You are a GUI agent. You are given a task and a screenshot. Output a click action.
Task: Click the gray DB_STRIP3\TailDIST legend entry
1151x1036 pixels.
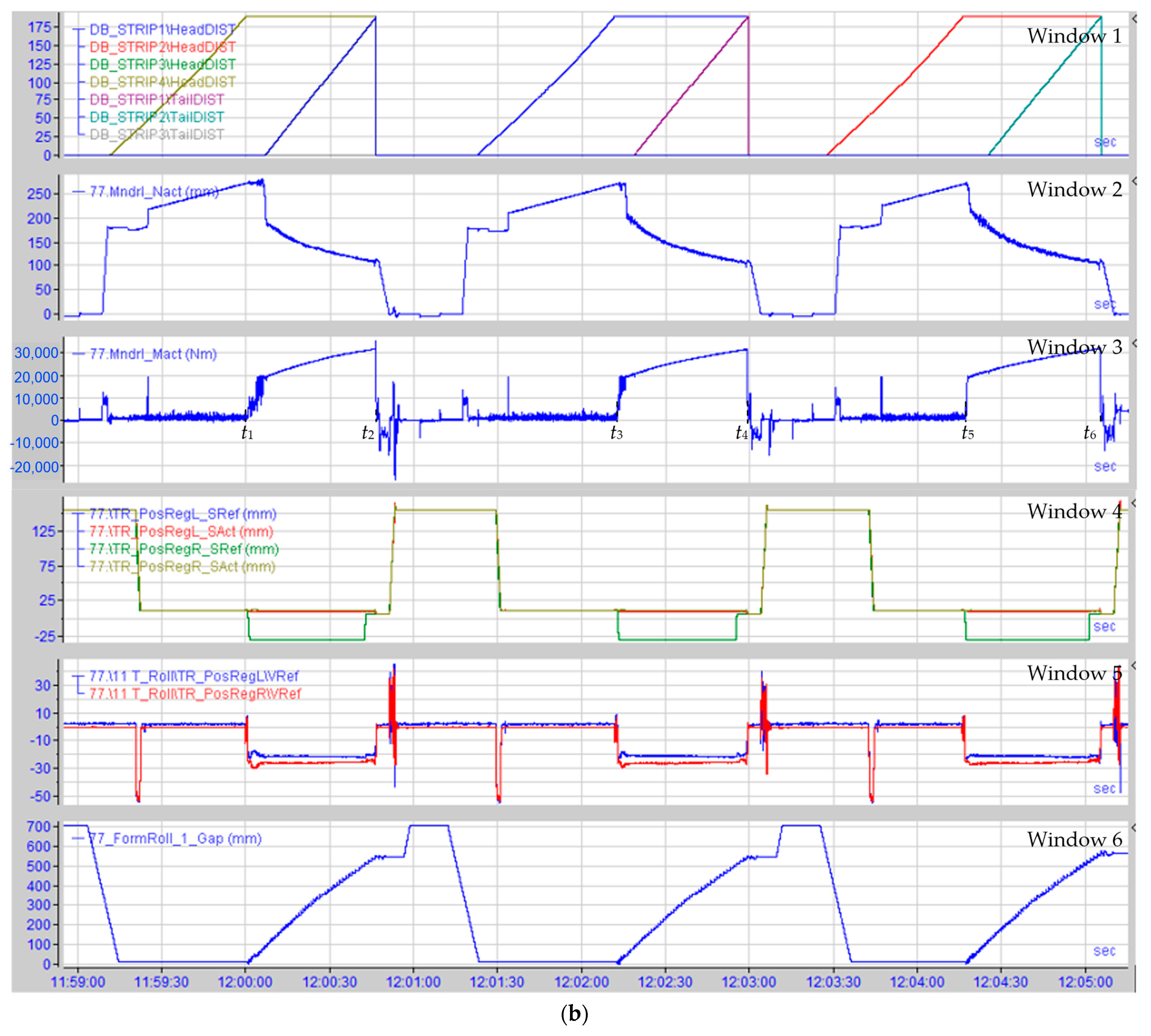click(157, 134)
